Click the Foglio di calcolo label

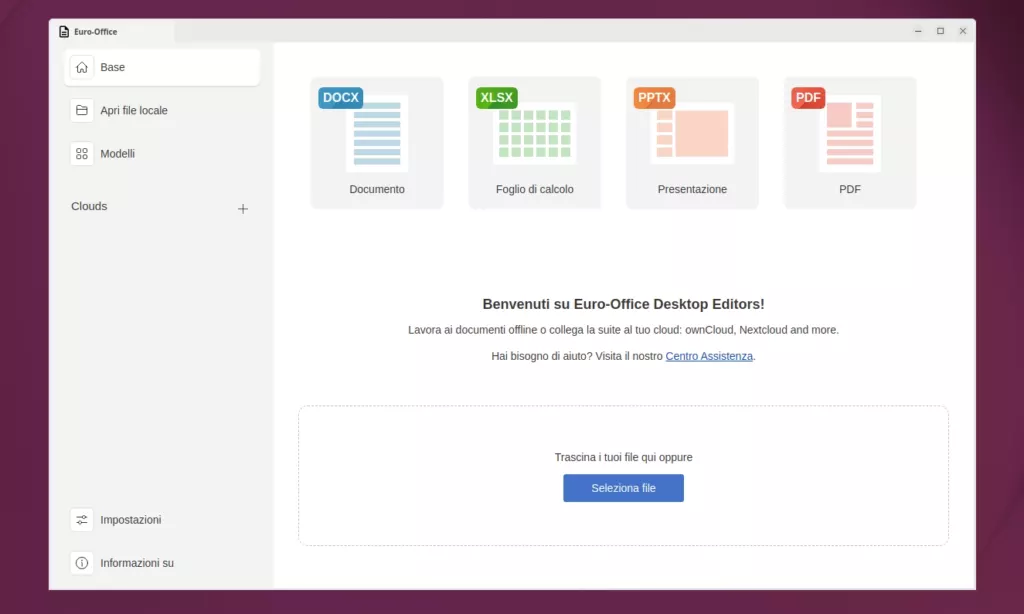point(535,189)
